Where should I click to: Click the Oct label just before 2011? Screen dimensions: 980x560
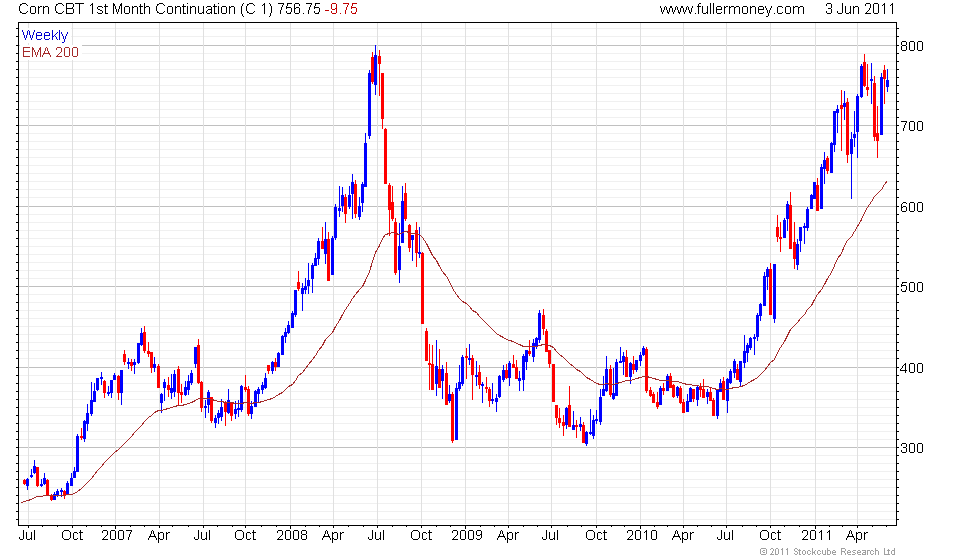pyautogui.click(x=770, y=535)
